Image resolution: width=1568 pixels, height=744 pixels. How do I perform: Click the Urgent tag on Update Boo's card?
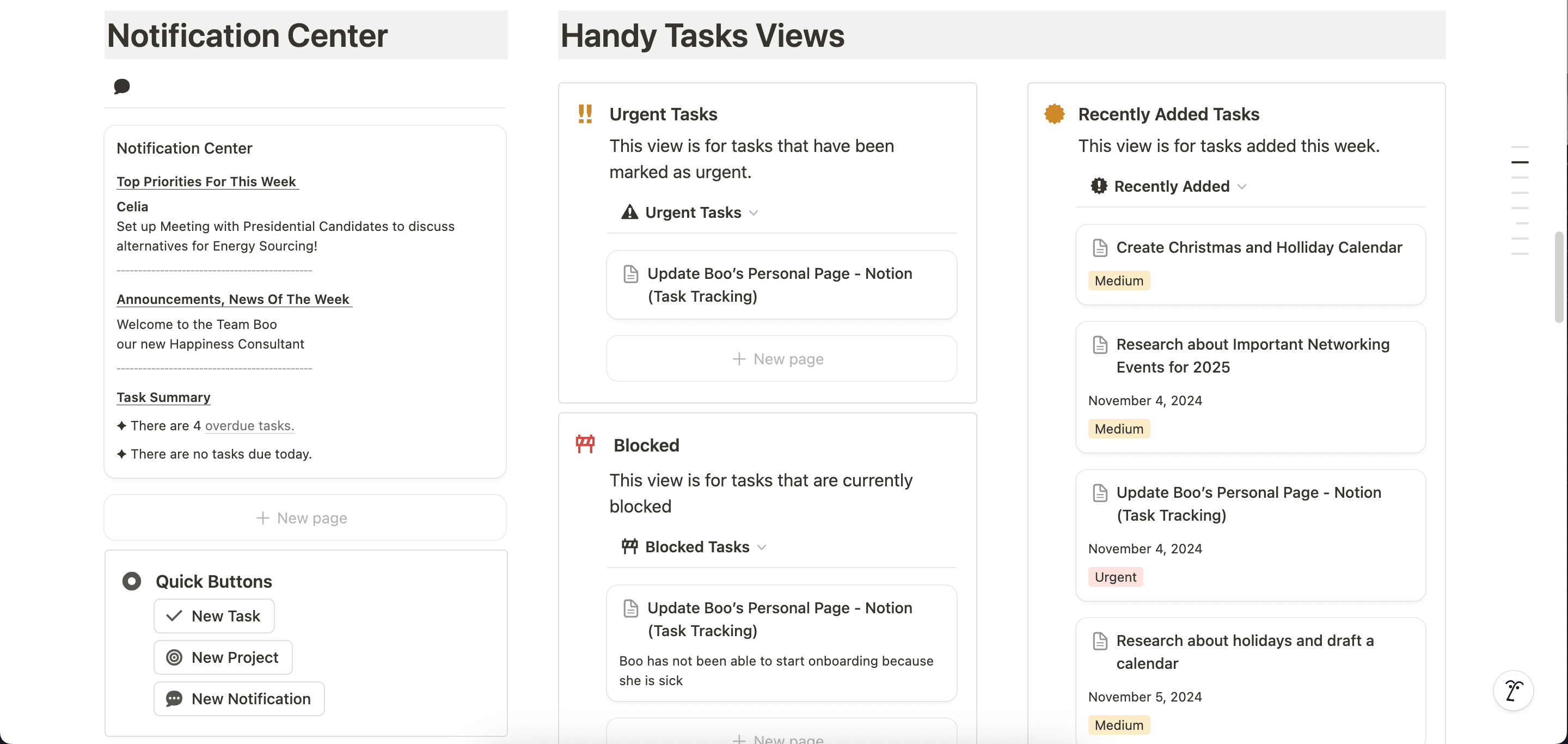point(1115,577)
